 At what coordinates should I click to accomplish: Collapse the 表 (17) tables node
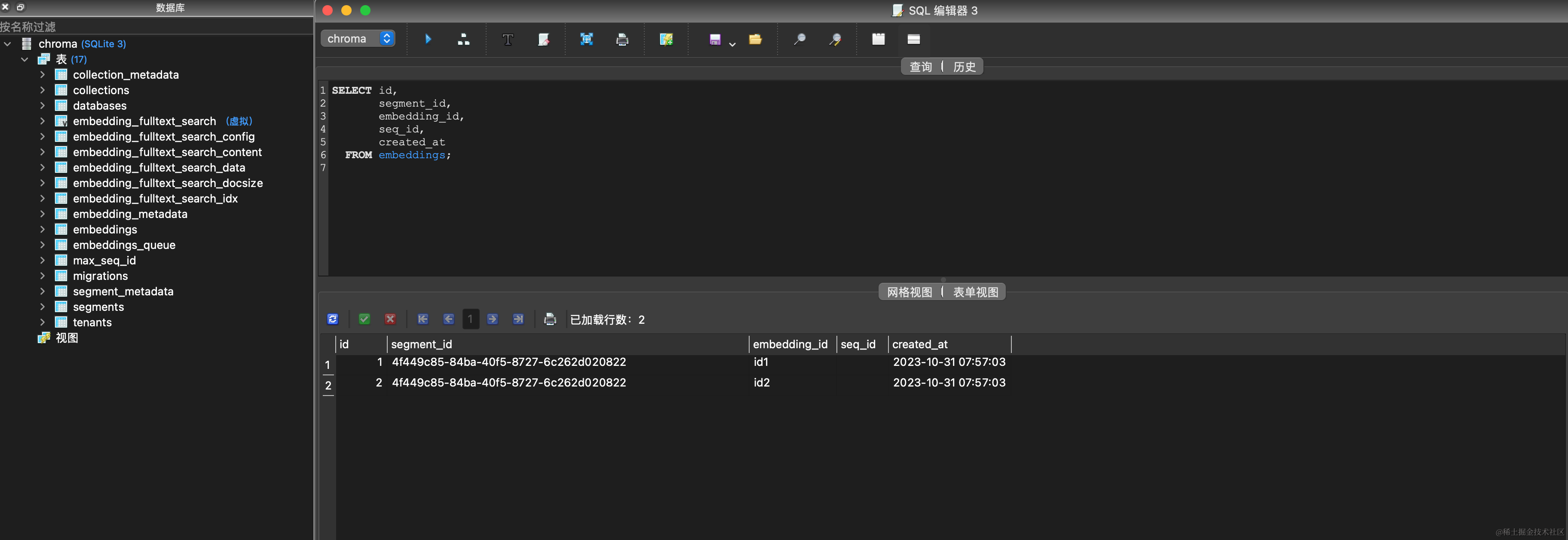(24, 60)
